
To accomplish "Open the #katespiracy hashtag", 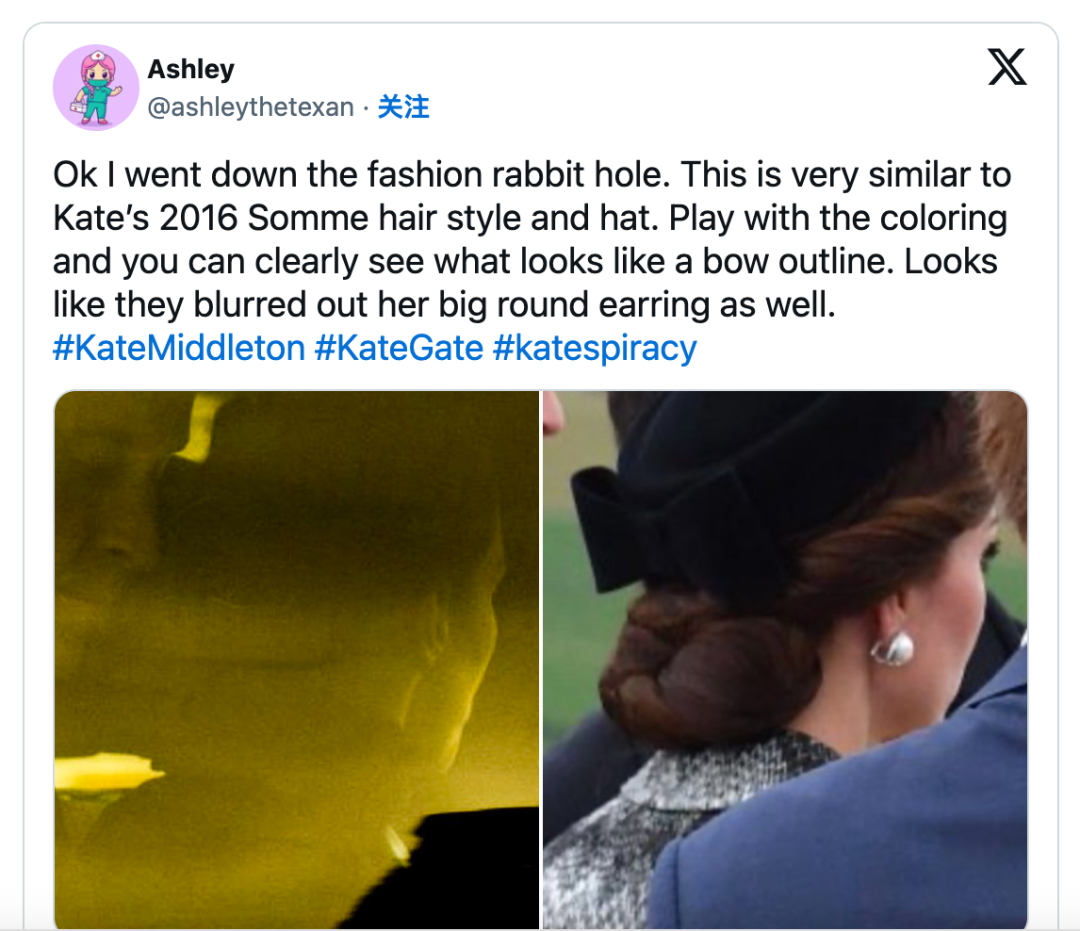I will click(594, 348).
